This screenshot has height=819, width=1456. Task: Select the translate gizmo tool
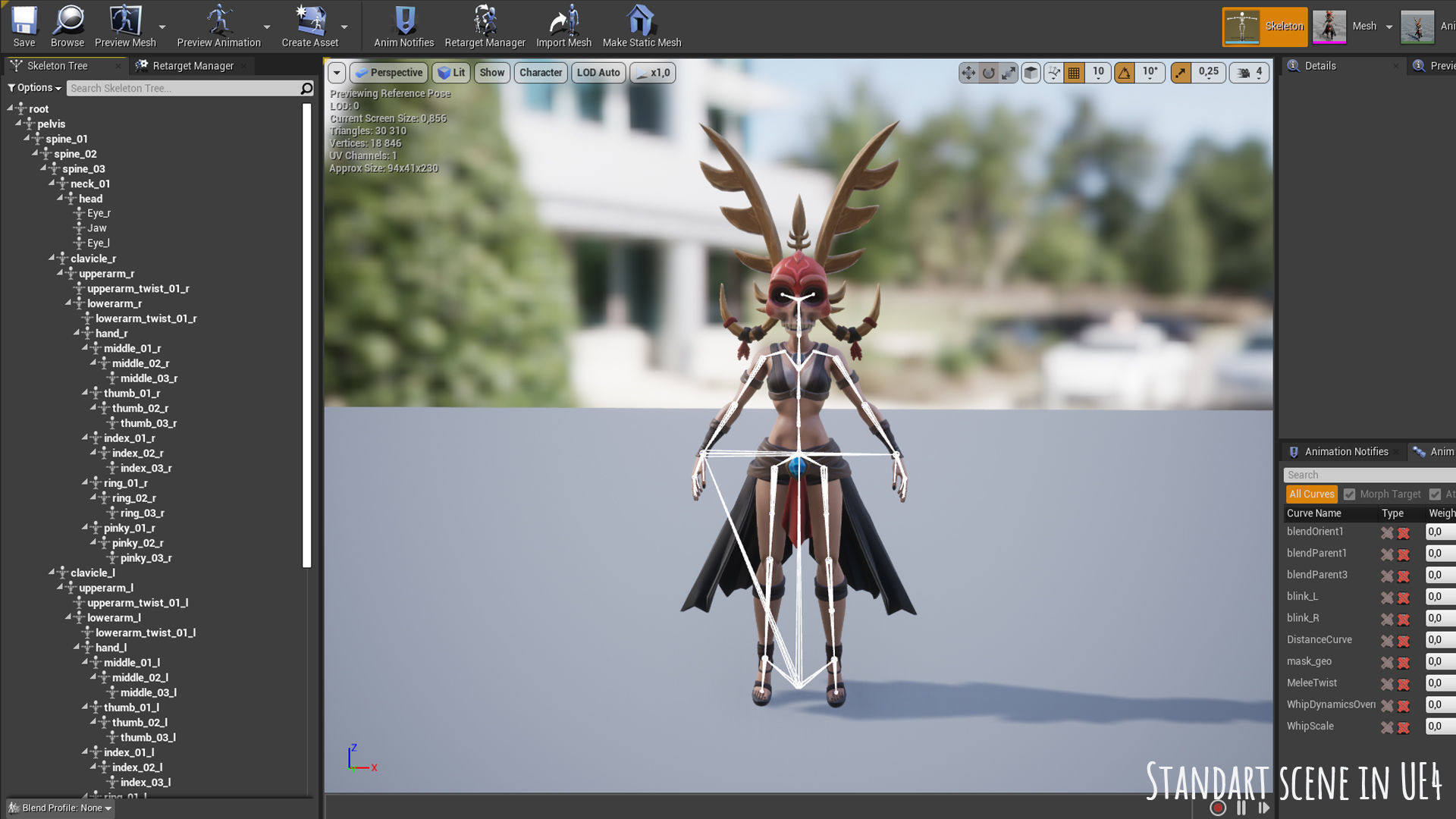968,73
